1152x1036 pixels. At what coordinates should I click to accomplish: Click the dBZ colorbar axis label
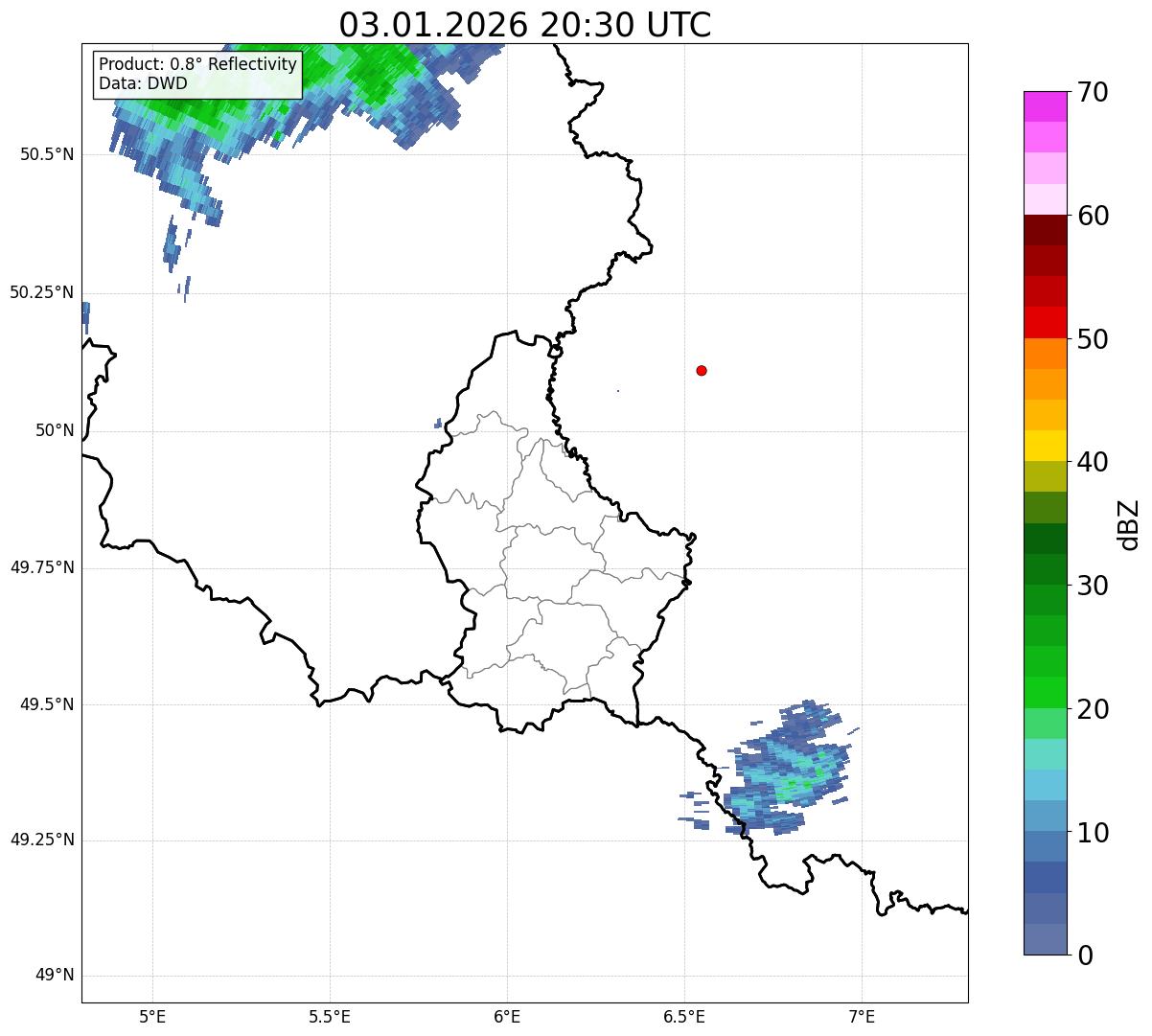click(x=1129, y=524)
